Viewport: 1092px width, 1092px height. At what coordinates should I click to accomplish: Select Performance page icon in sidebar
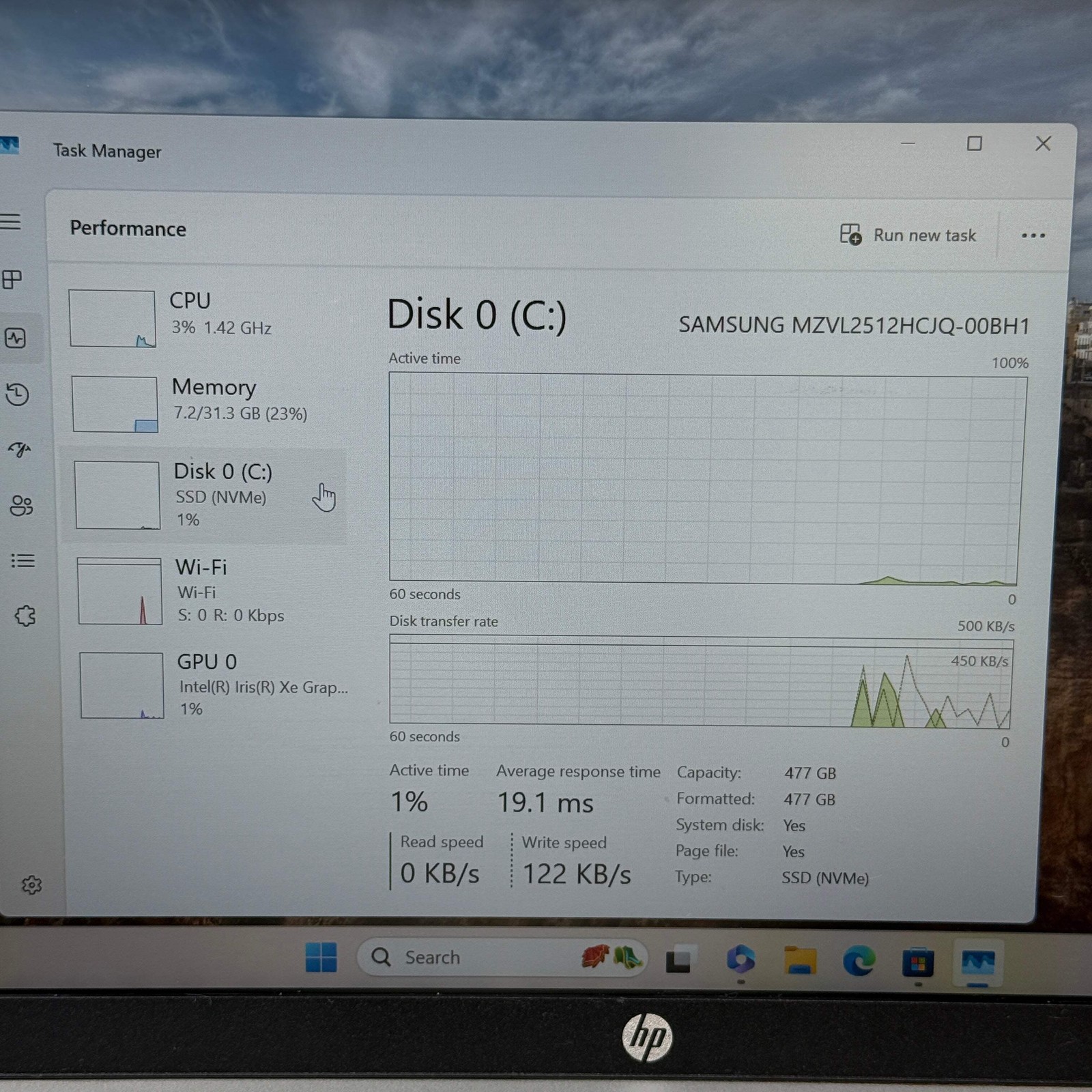click(x=15, y=338)
